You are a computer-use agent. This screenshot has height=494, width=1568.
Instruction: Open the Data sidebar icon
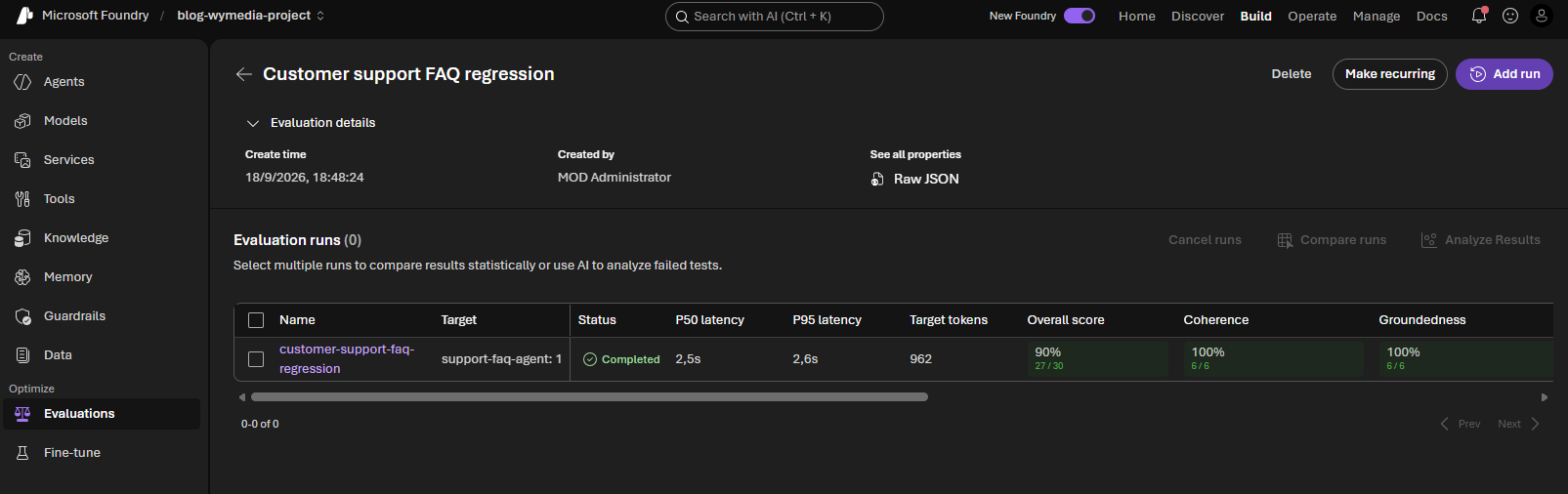[22, 355]
